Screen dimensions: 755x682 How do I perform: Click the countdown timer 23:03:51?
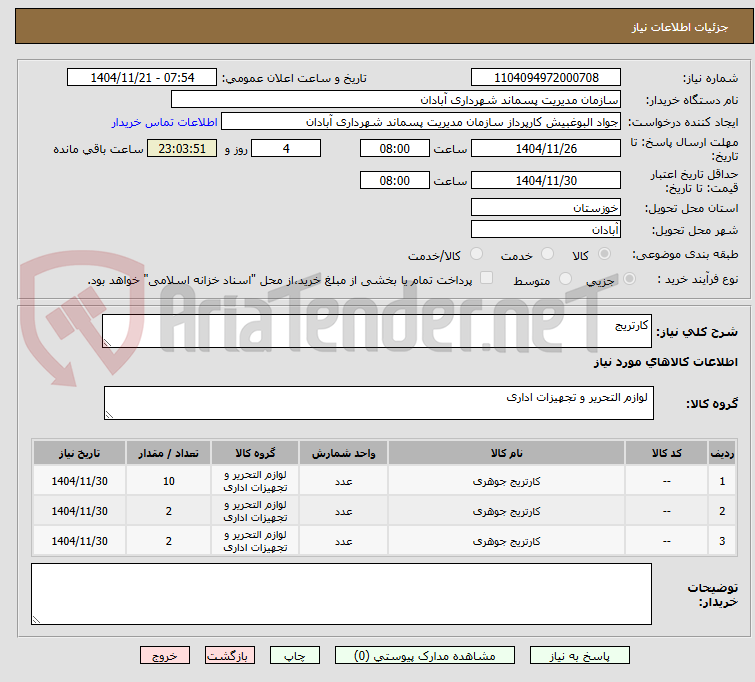182,148
